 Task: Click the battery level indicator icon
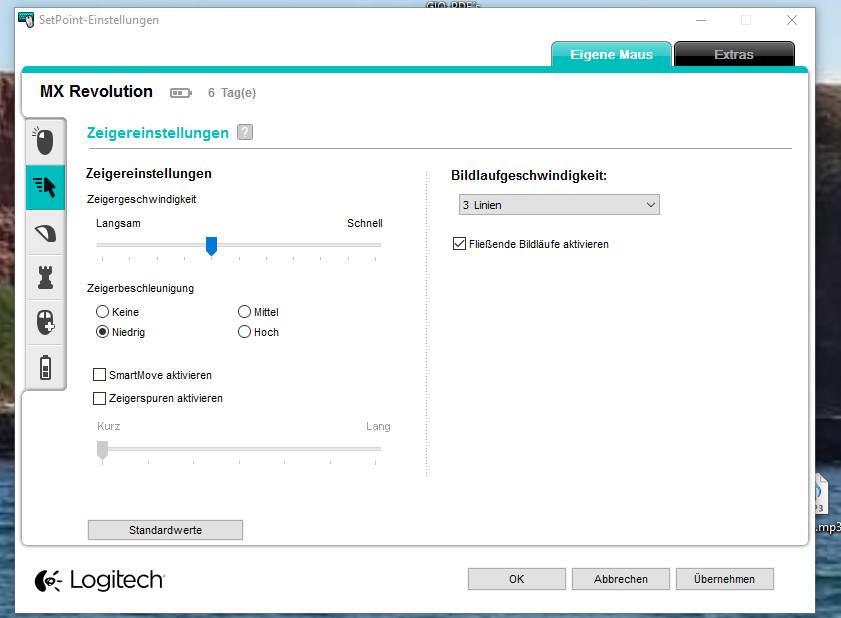coord(181,93)
